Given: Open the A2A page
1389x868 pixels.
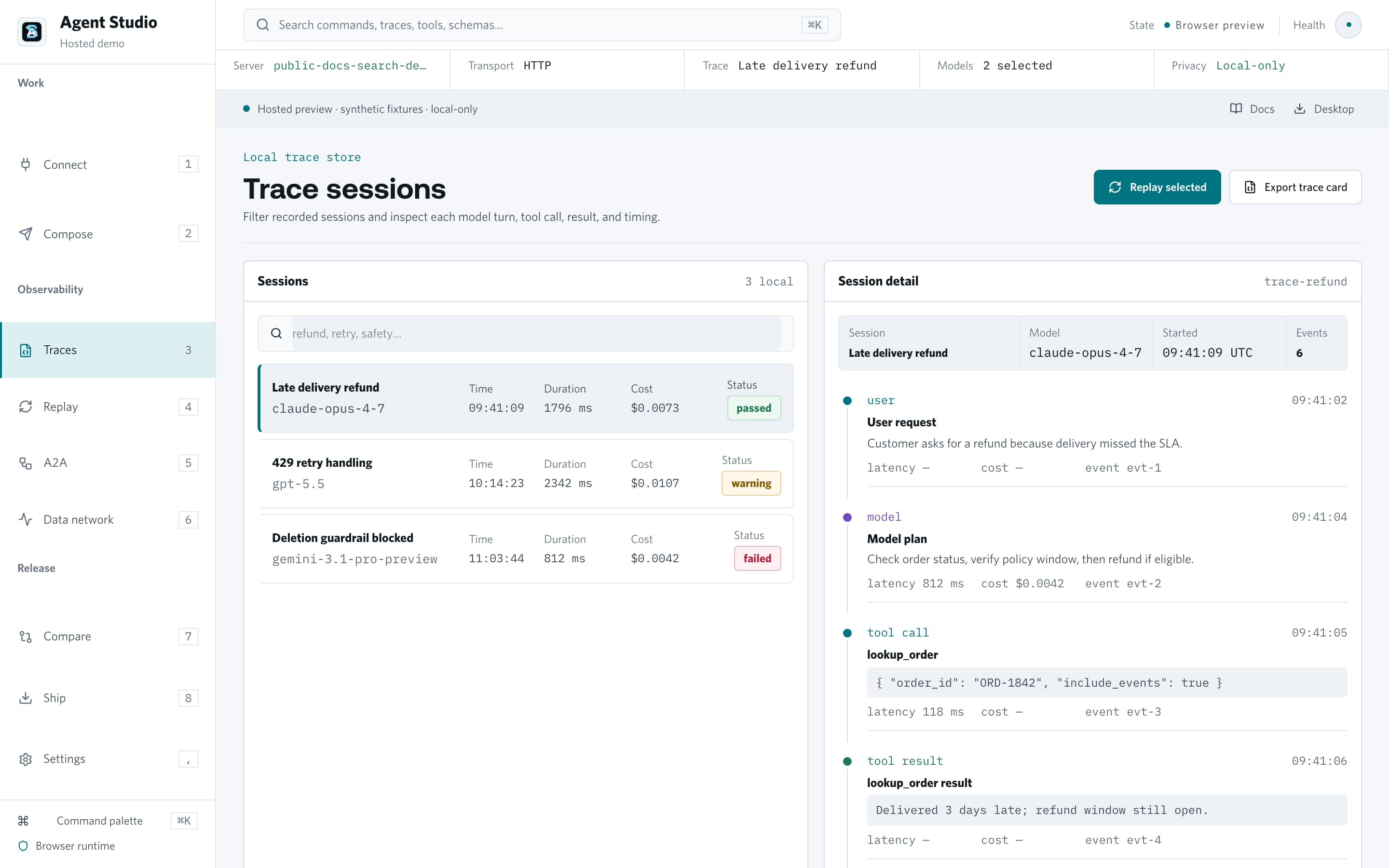Looking at the screenshot, I should (108, 463).
